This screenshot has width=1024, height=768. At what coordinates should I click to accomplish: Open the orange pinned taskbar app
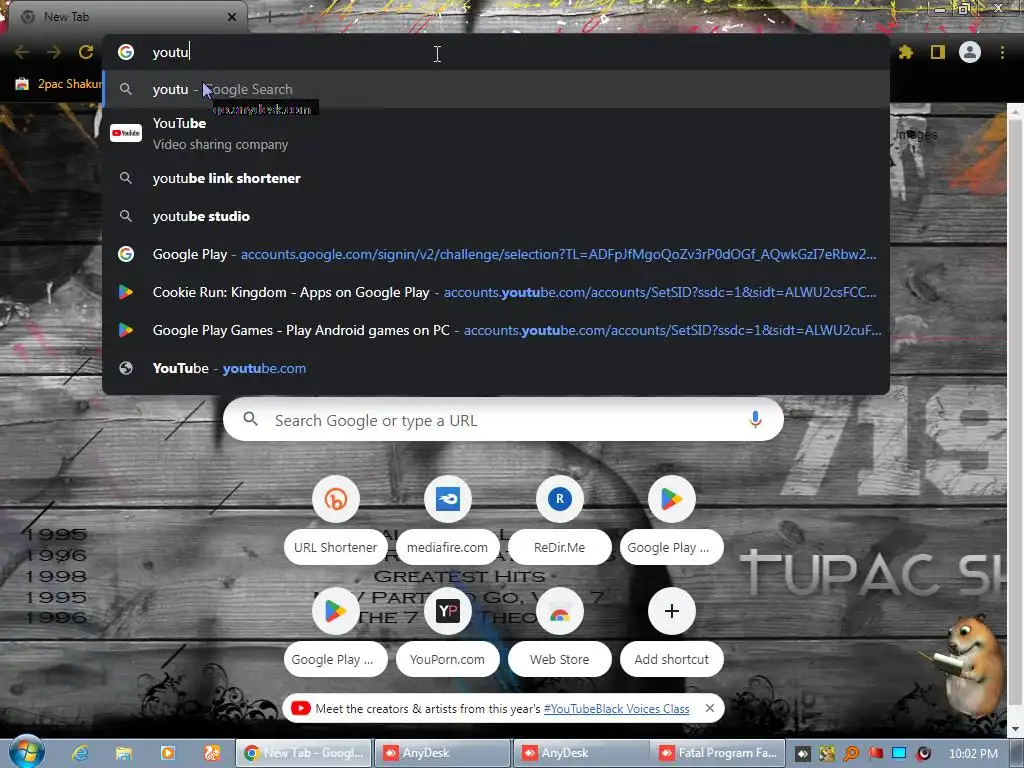click(x=212, y=753)
